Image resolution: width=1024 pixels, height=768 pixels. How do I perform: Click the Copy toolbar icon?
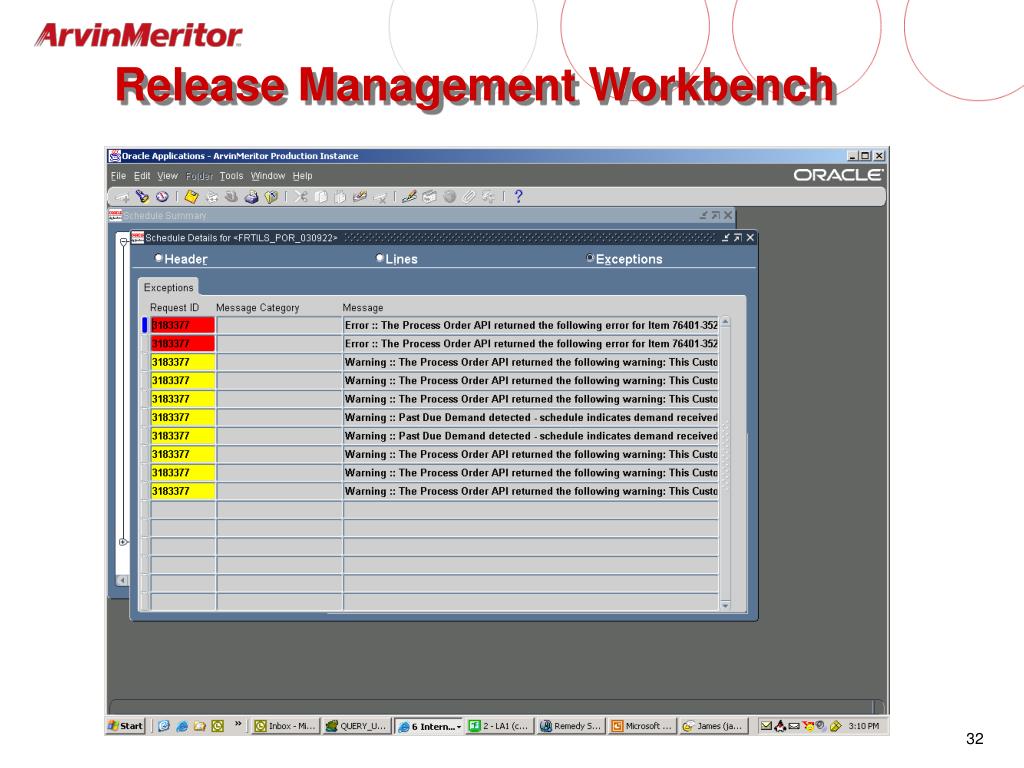pyautogui.click(x=321, y=197)
